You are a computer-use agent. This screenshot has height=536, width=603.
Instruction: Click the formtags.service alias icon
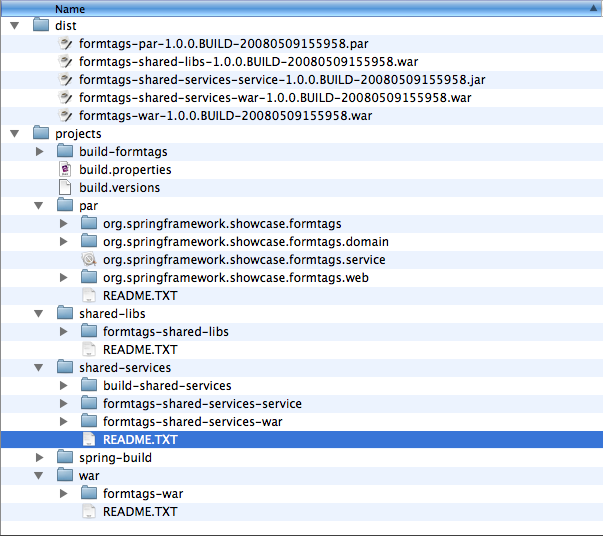(89, 259)
